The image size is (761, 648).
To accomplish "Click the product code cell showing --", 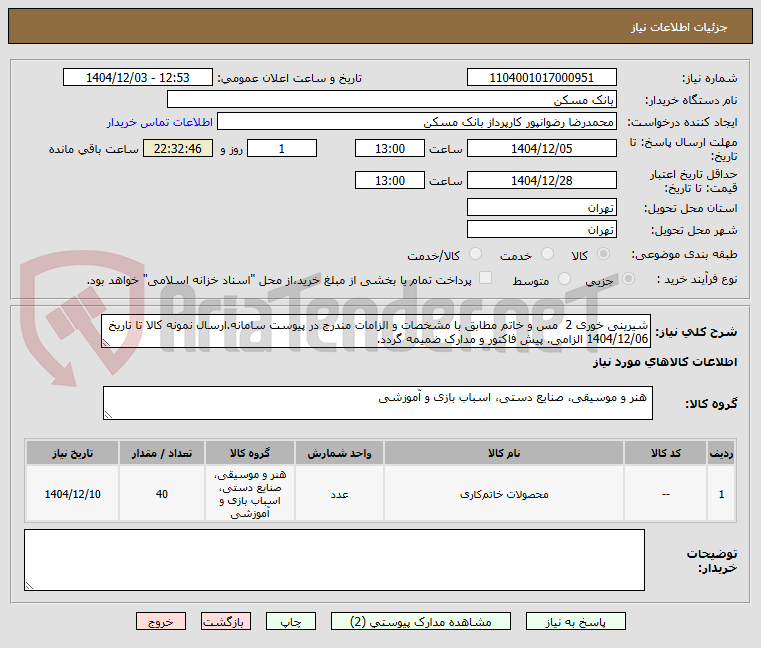I will click(665, 494).
